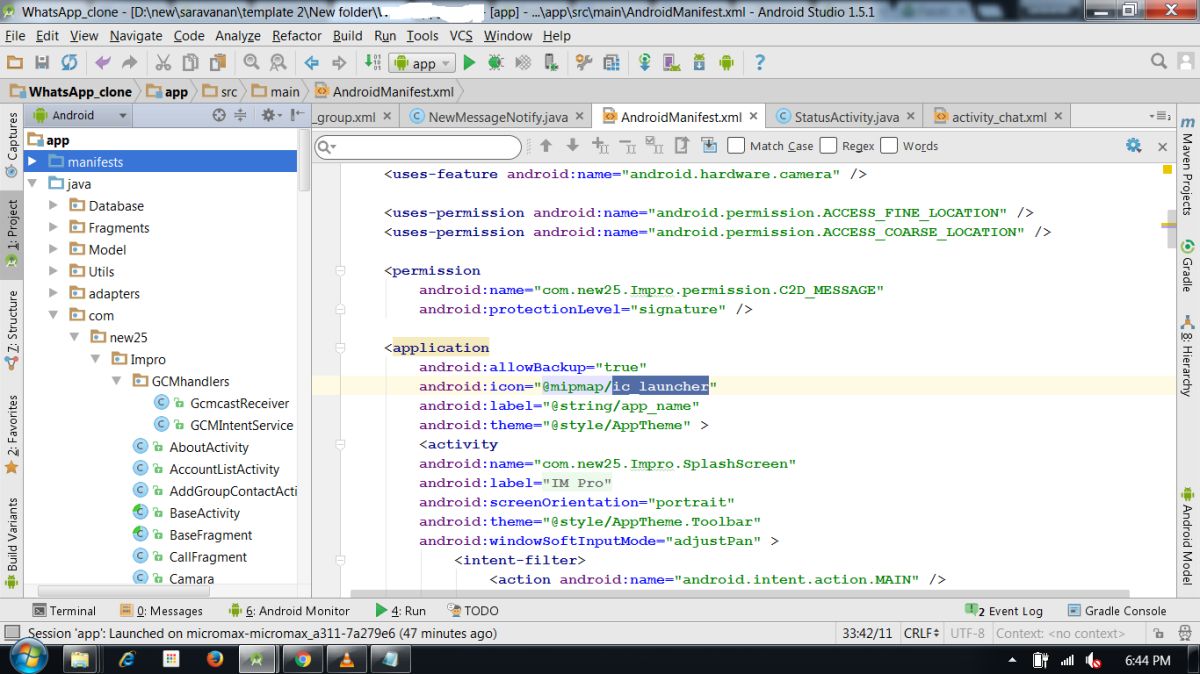Toggle Words checkbox
Viewport: 1200px width, 674px height.
coord(889,145)
